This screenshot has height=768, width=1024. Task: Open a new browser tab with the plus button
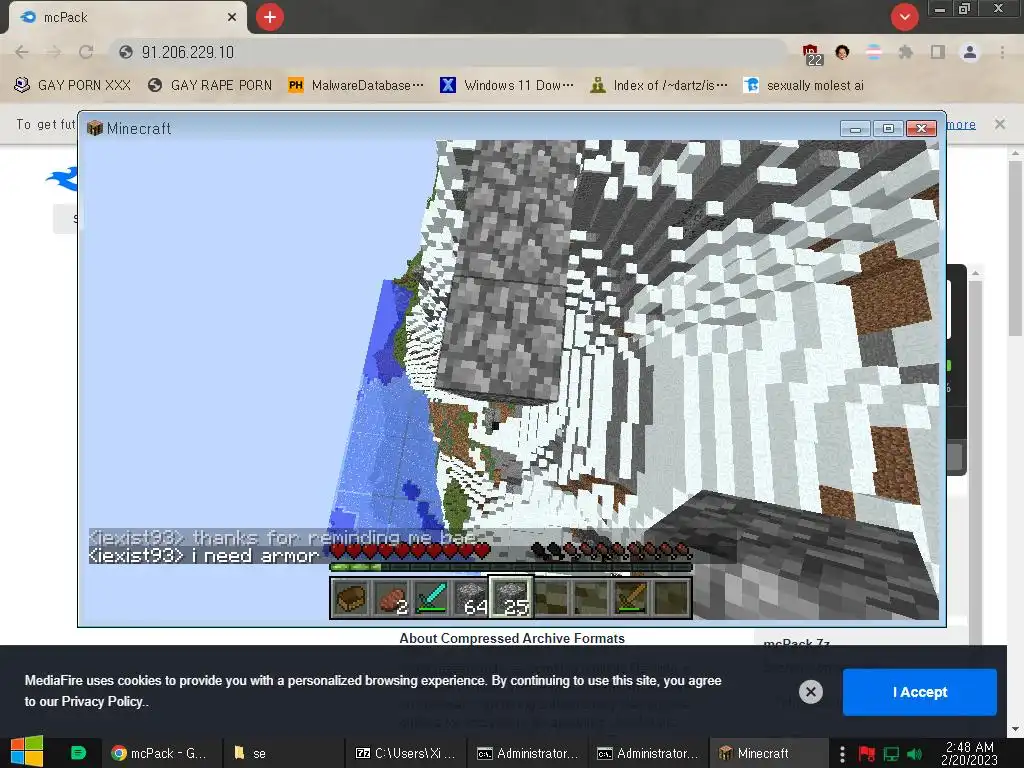click(270, 17)
